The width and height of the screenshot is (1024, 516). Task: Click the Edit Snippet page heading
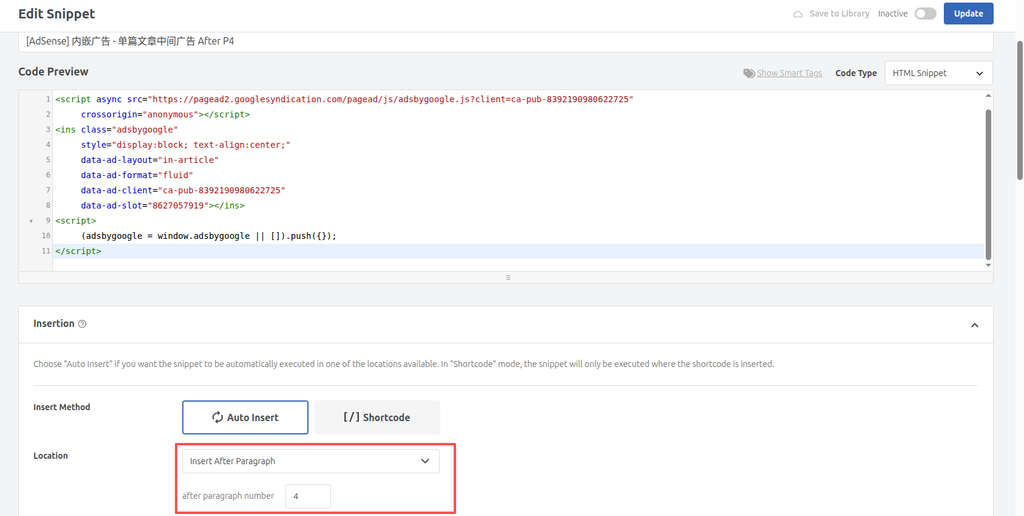click(57, 13)
